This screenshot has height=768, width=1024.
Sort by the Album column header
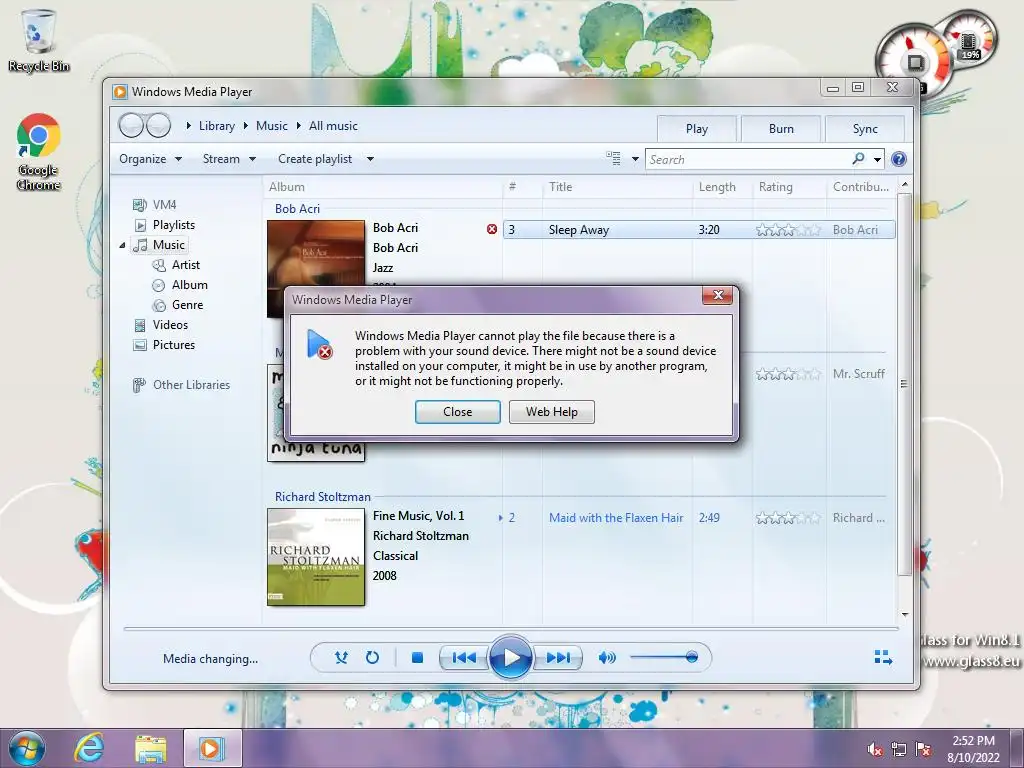[x=287, y=187]
